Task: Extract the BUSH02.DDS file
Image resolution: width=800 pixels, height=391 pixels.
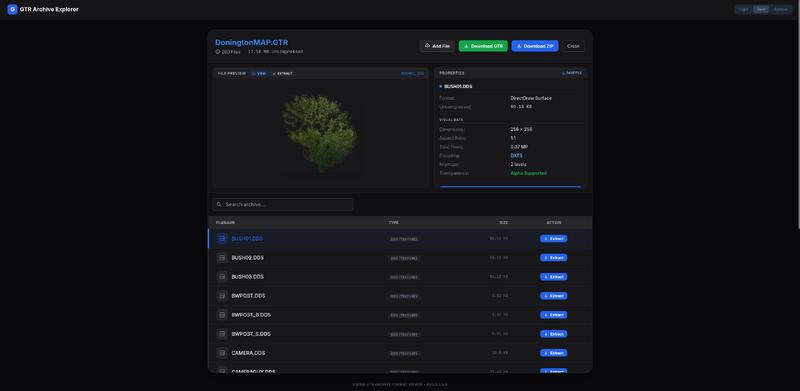Action: [x=554, y=258]
